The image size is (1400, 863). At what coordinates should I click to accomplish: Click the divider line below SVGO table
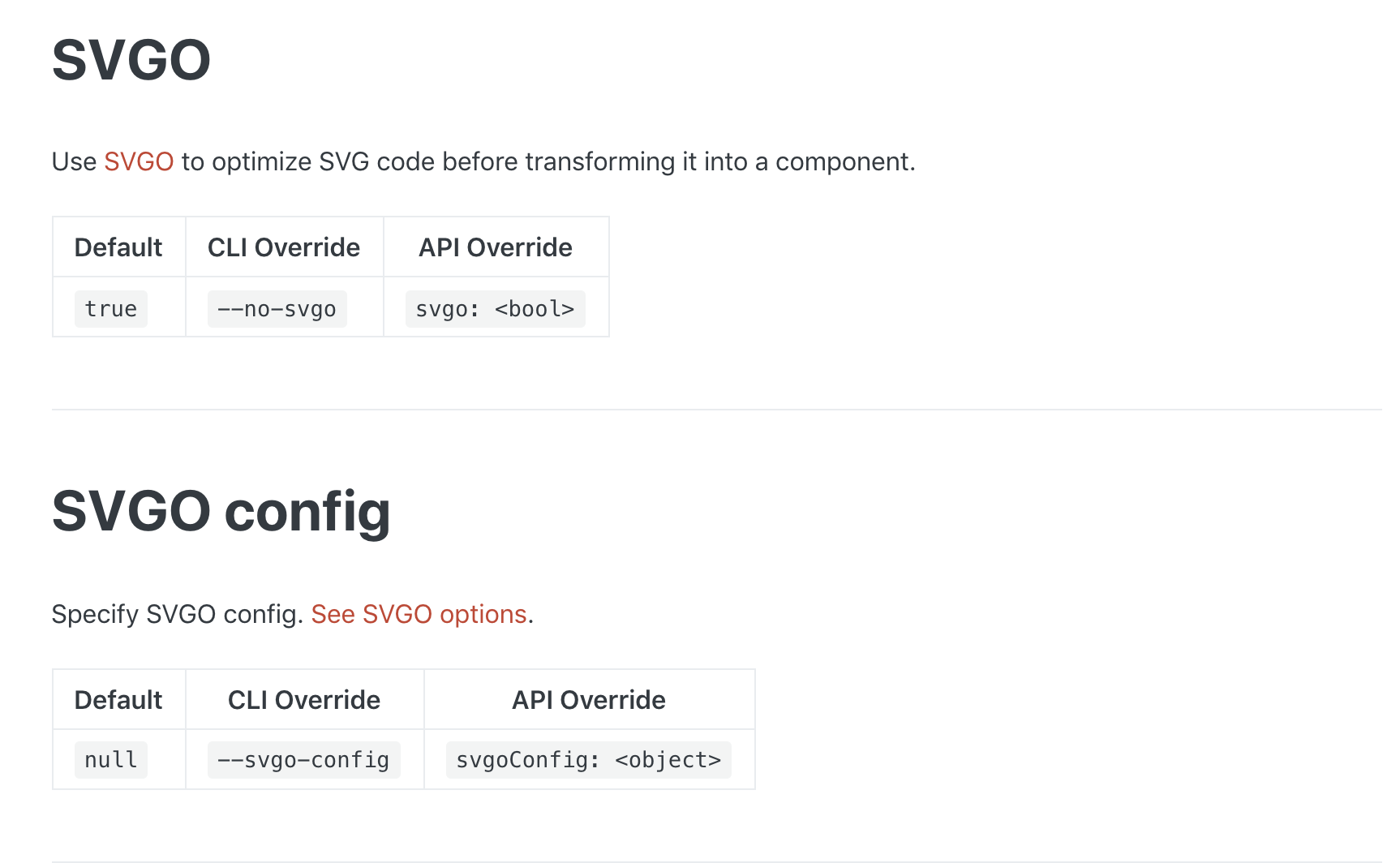tap(717, 410)
